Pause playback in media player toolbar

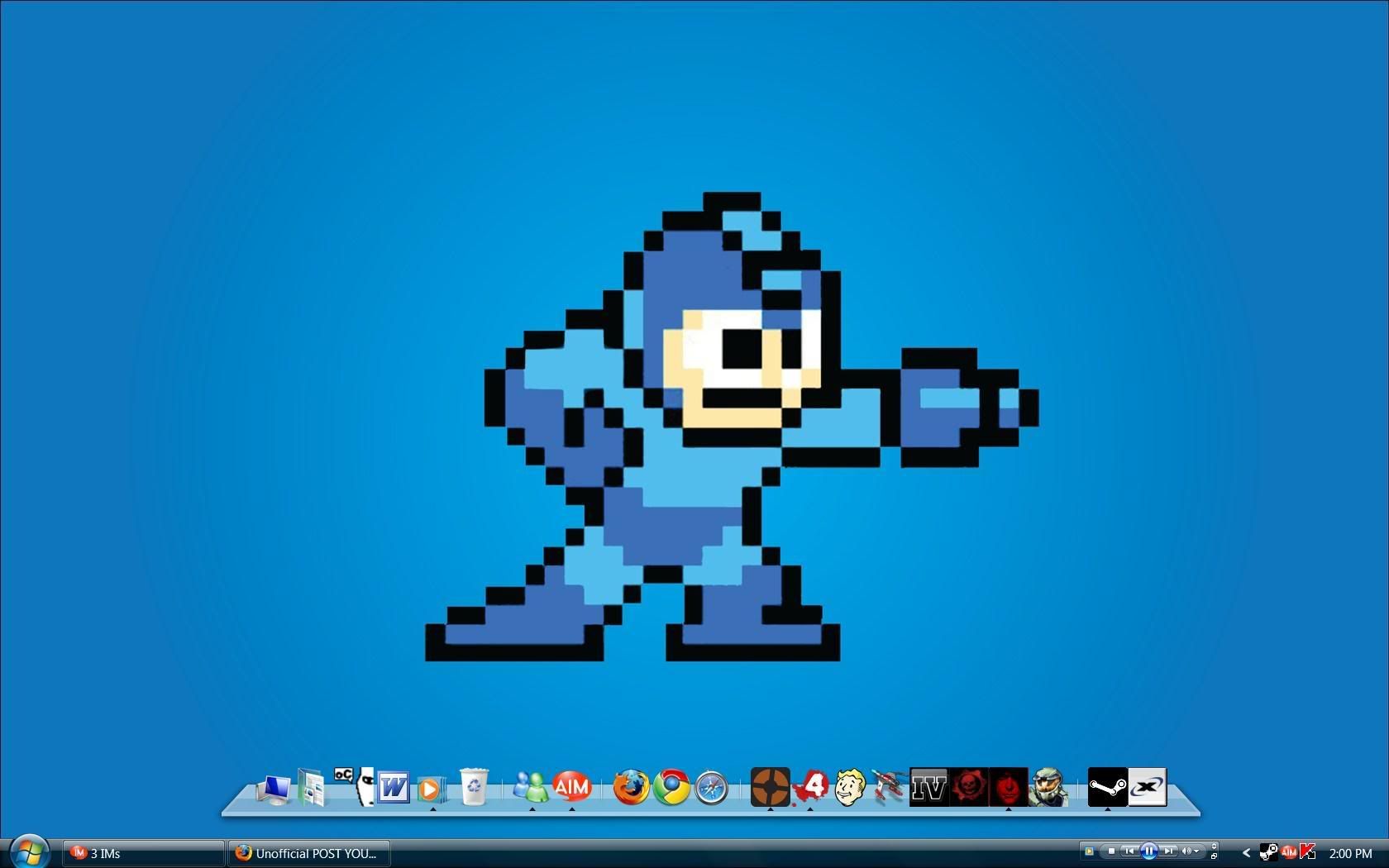click(x=1148, y=851)
